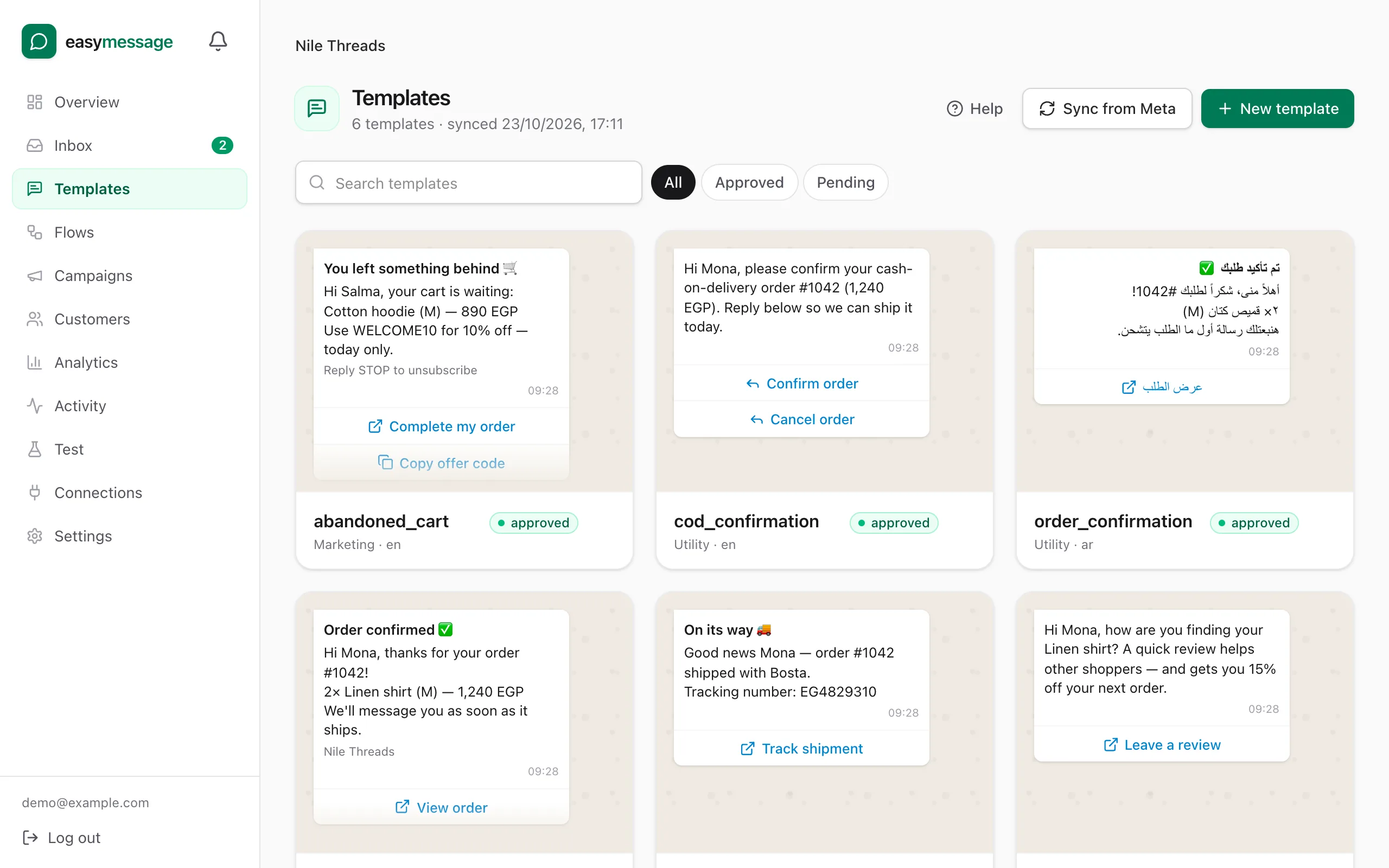
Task: Click Cancel order quick reply
Action: coord(801,419)
